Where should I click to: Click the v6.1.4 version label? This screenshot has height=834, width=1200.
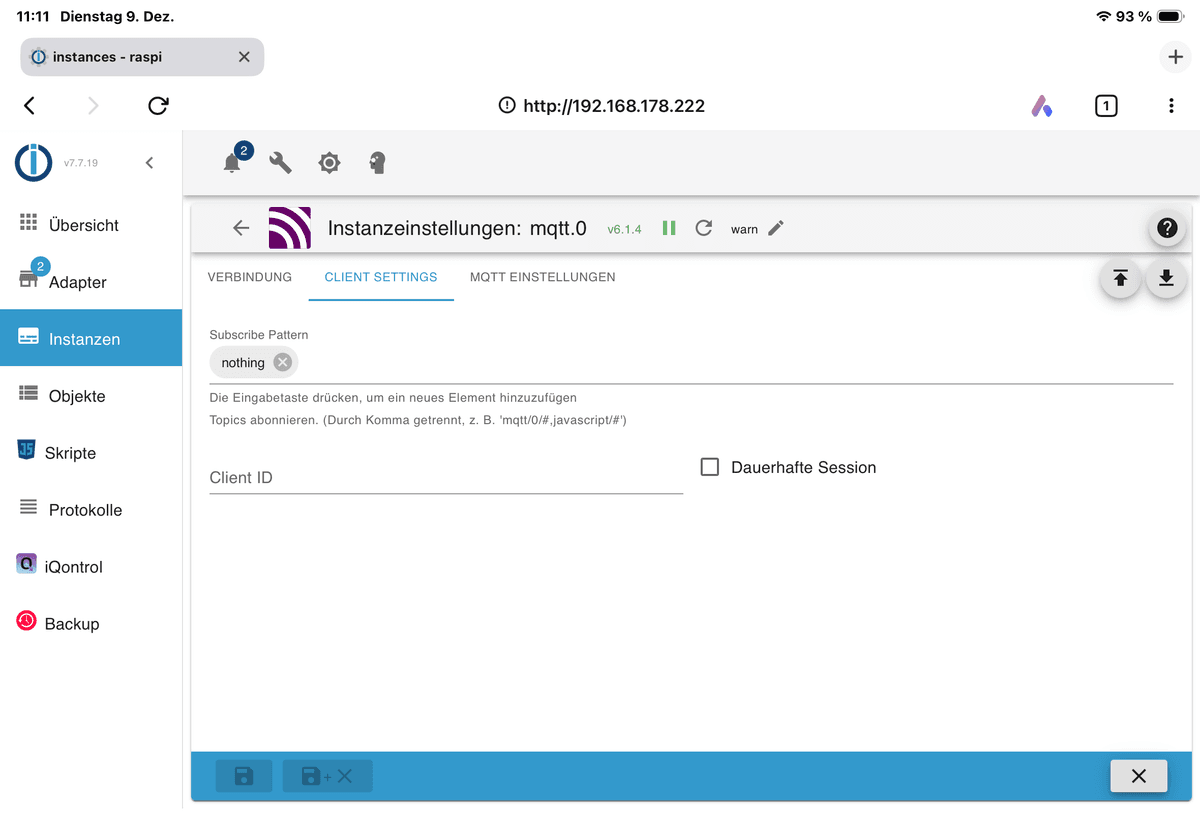pos(625,229)
